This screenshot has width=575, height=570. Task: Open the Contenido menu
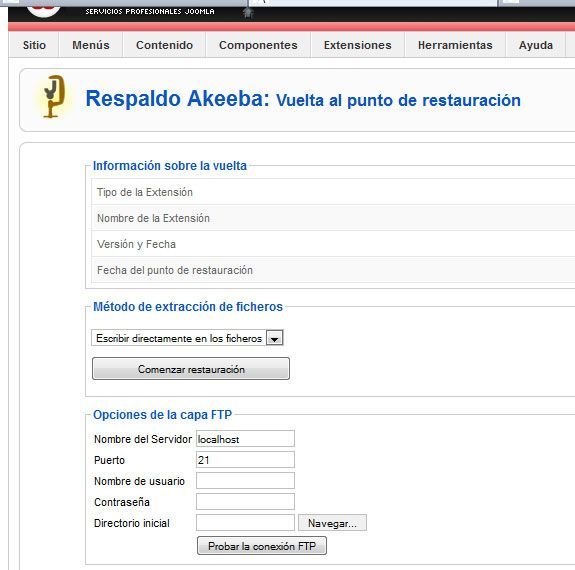pyautogui.click(x=164, y=45)
